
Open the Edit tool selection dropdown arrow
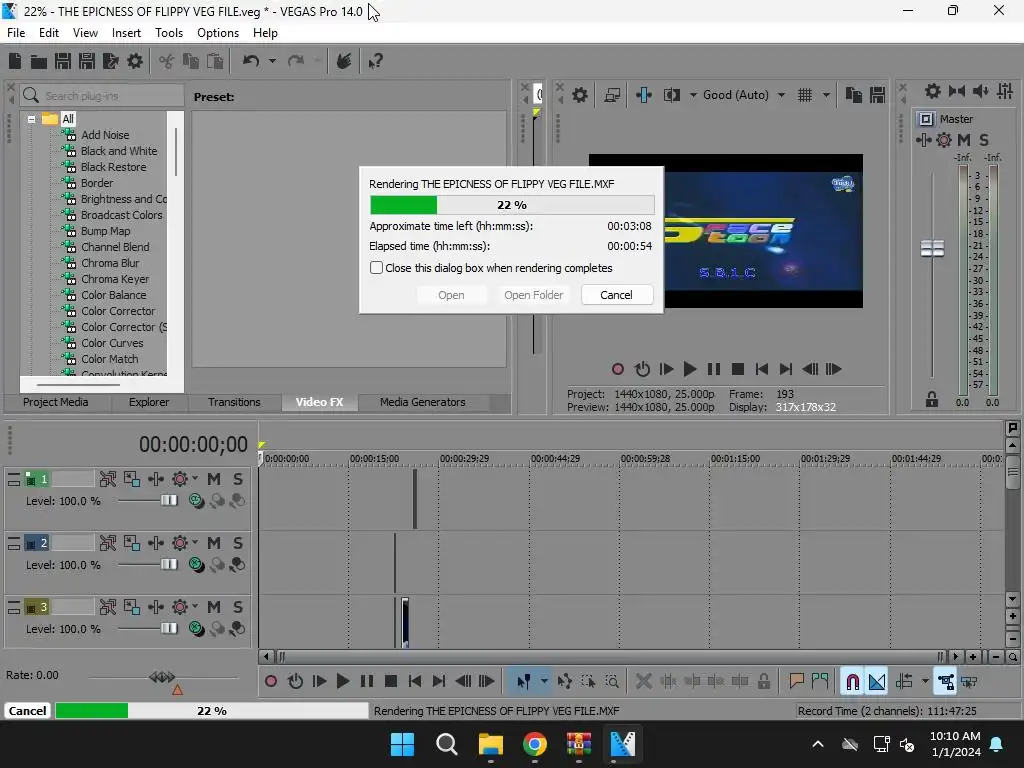point(543,681)
